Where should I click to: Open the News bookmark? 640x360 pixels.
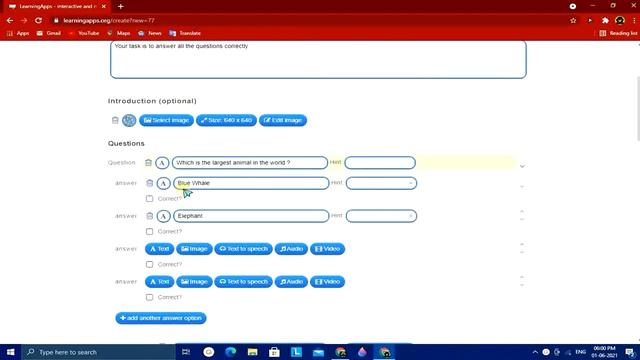coord(150,33)
